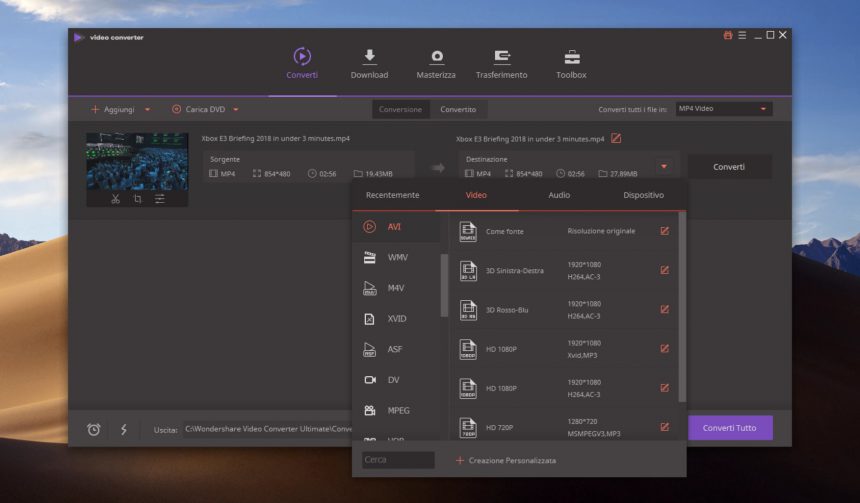Select the DV format
Image resolution: width=860 pixels, height=503 pixels.
(x=397, y=380)
